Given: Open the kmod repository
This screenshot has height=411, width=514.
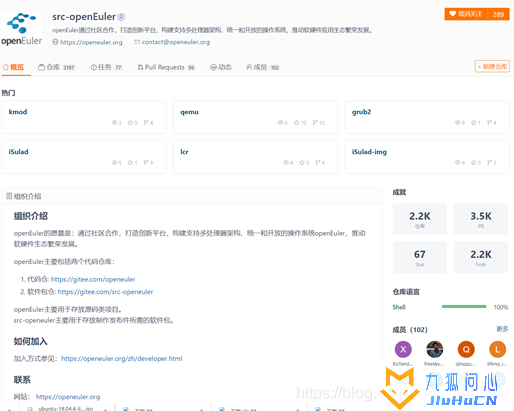Looking at the screenshot, I should pyautogui.click(x=18, y=112).
